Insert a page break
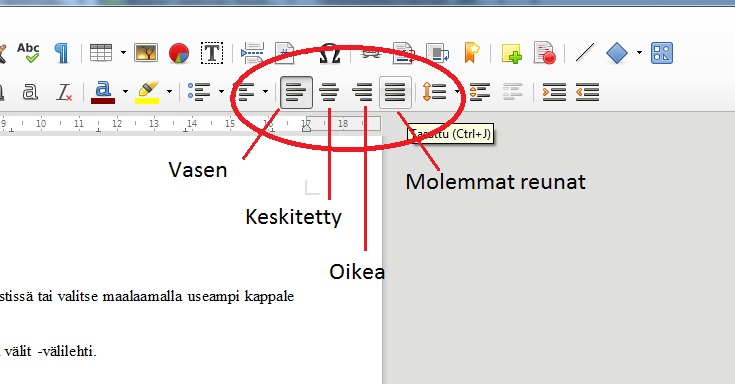 coord(253,53)
